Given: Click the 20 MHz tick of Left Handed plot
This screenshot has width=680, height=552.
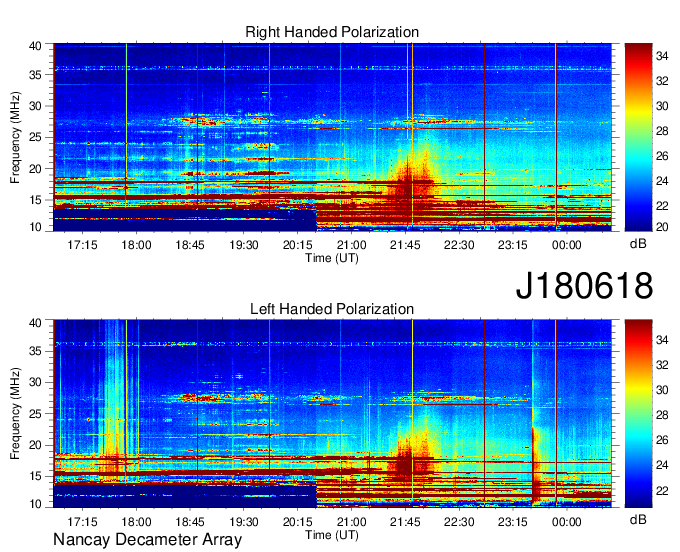Looking at the screenshot, I should (x=35, y=445).
